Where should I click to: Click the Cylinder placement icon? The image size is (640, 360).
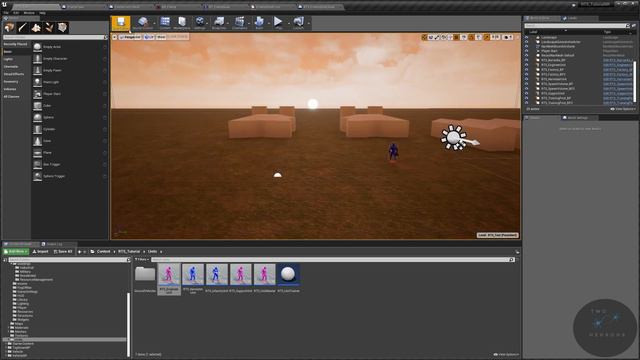tap(38, 129)
